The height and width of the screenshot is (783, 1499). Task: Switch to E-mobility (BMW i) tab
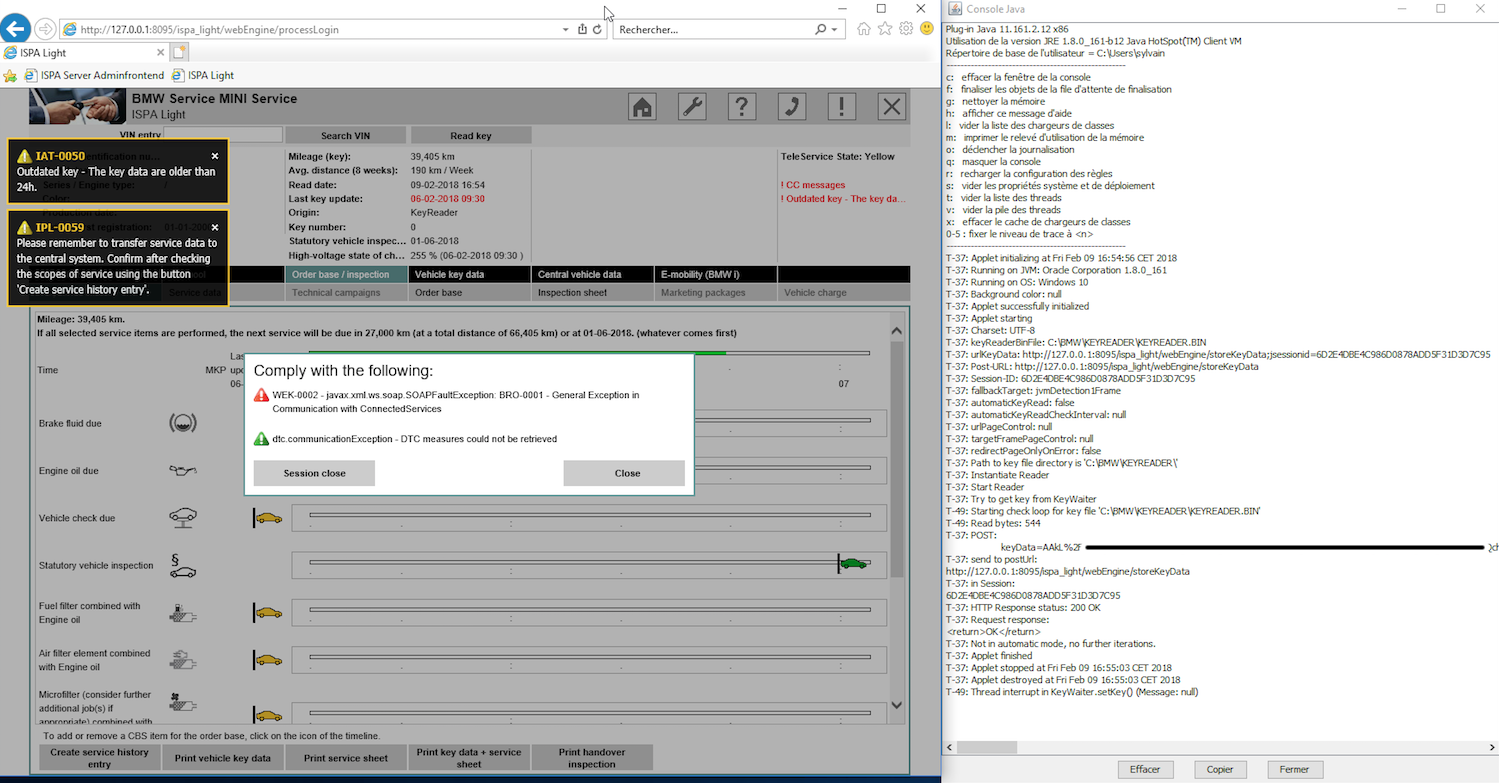(x=715, y=274)
